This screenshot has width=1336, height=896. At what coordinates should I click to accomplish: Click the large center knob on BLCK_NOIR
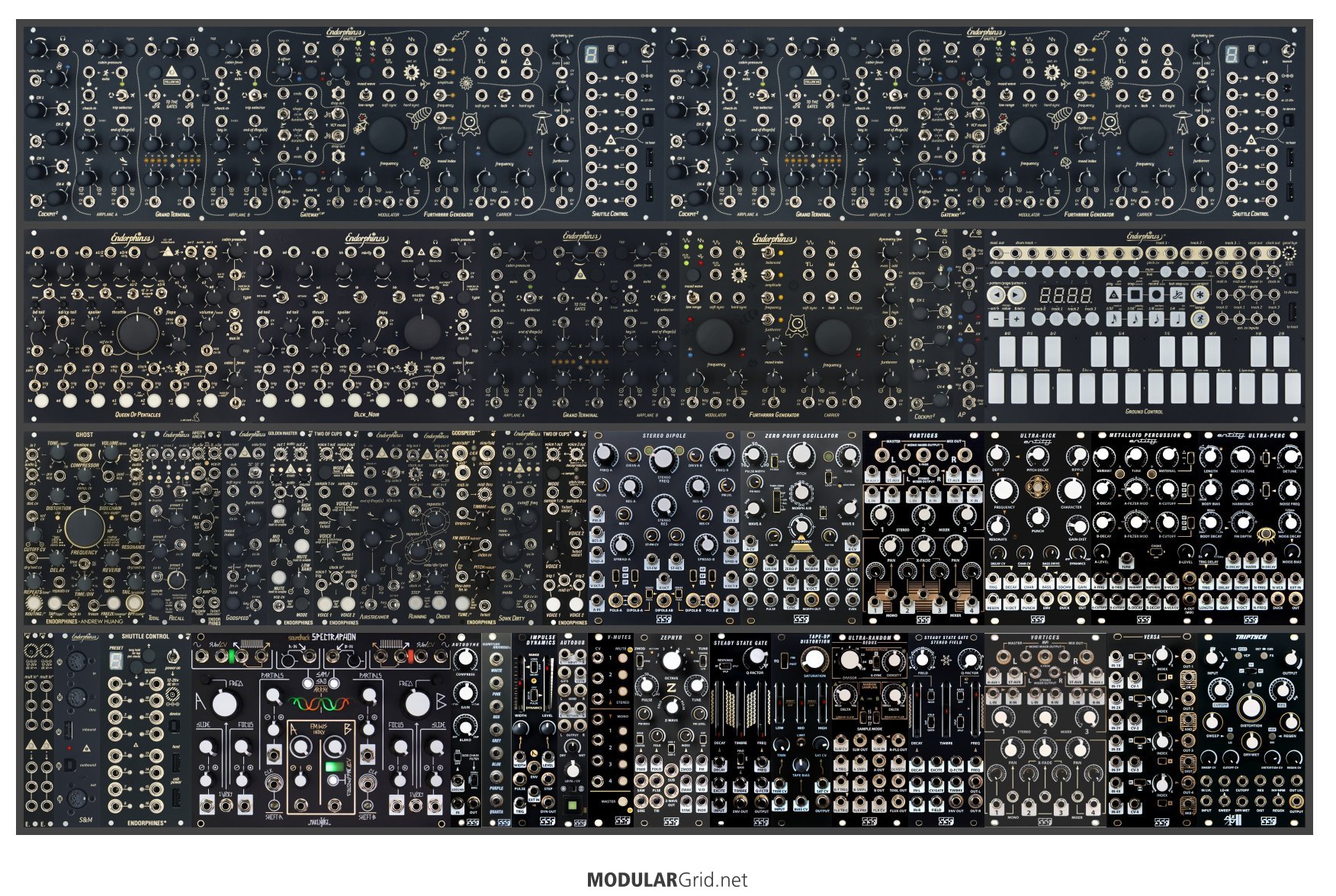point(422,332)
